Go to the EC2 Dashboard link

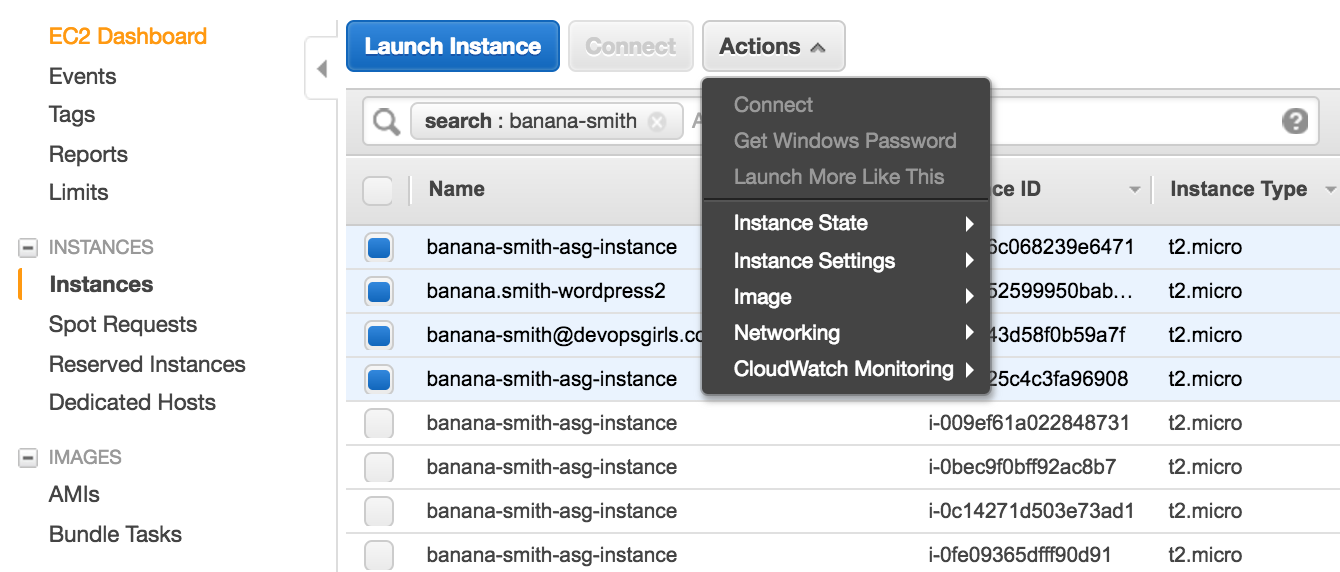pos(128,37)
